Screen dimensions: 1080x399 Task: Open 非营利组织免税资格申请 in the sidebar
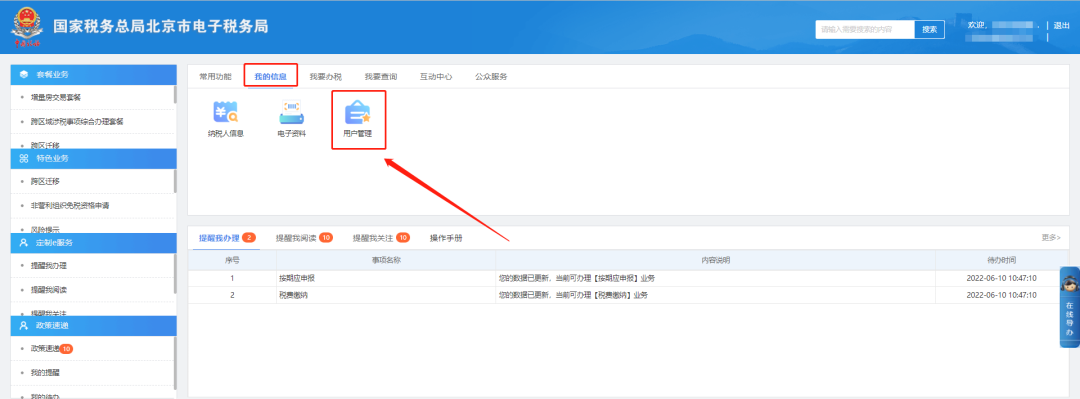[x=70, y=205]
